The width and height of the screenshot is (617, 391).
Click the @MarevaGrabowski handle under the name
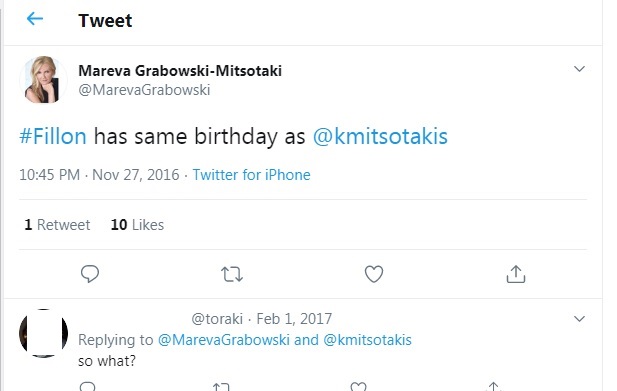(x=144, y=90)
